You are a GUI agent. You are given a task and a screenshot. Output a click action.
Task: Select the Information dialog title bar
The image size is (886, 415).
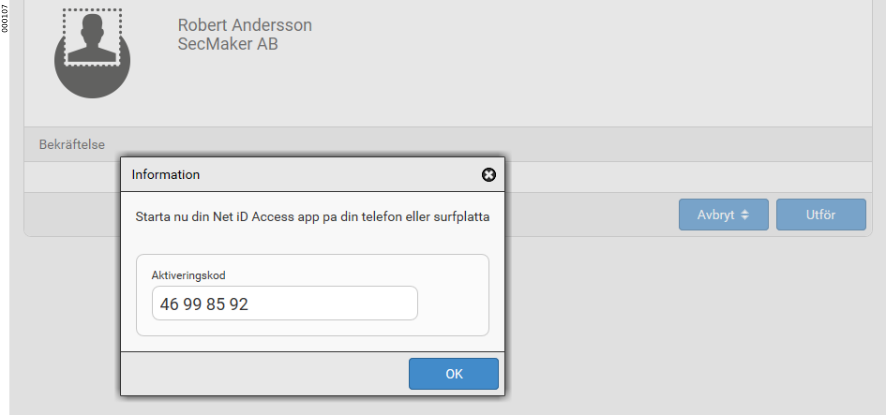pos(300,175)
